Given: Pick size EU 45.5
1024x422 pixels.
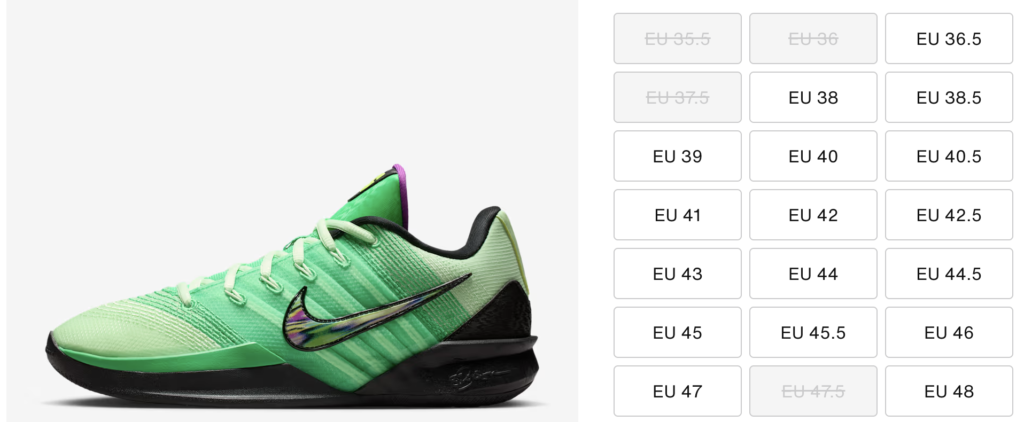Looking at the screenshot, I should pyautogui.click(x=813, y=333).
